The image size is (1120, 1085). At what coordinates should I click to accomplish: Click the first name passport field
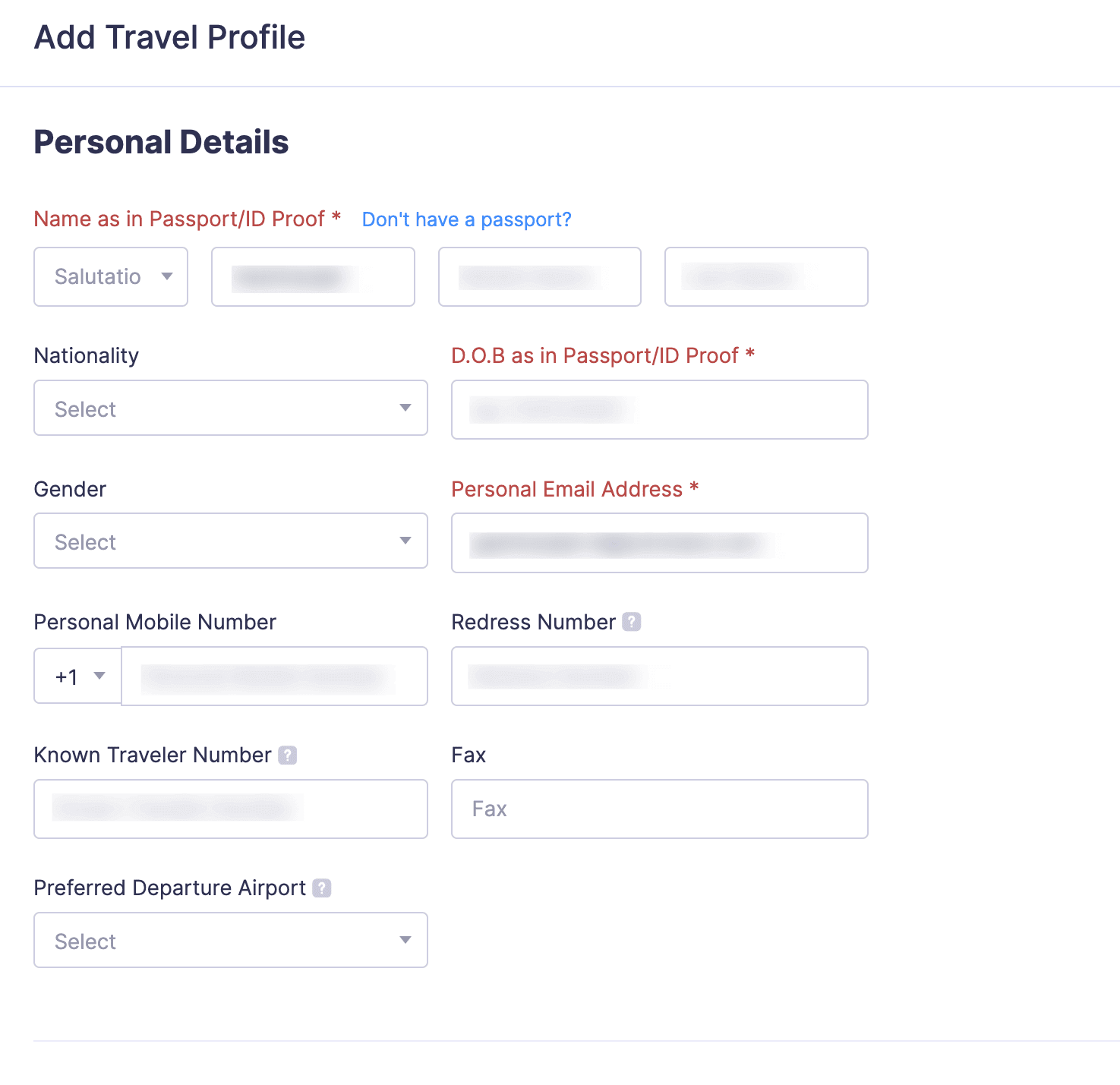coord(312,276)
